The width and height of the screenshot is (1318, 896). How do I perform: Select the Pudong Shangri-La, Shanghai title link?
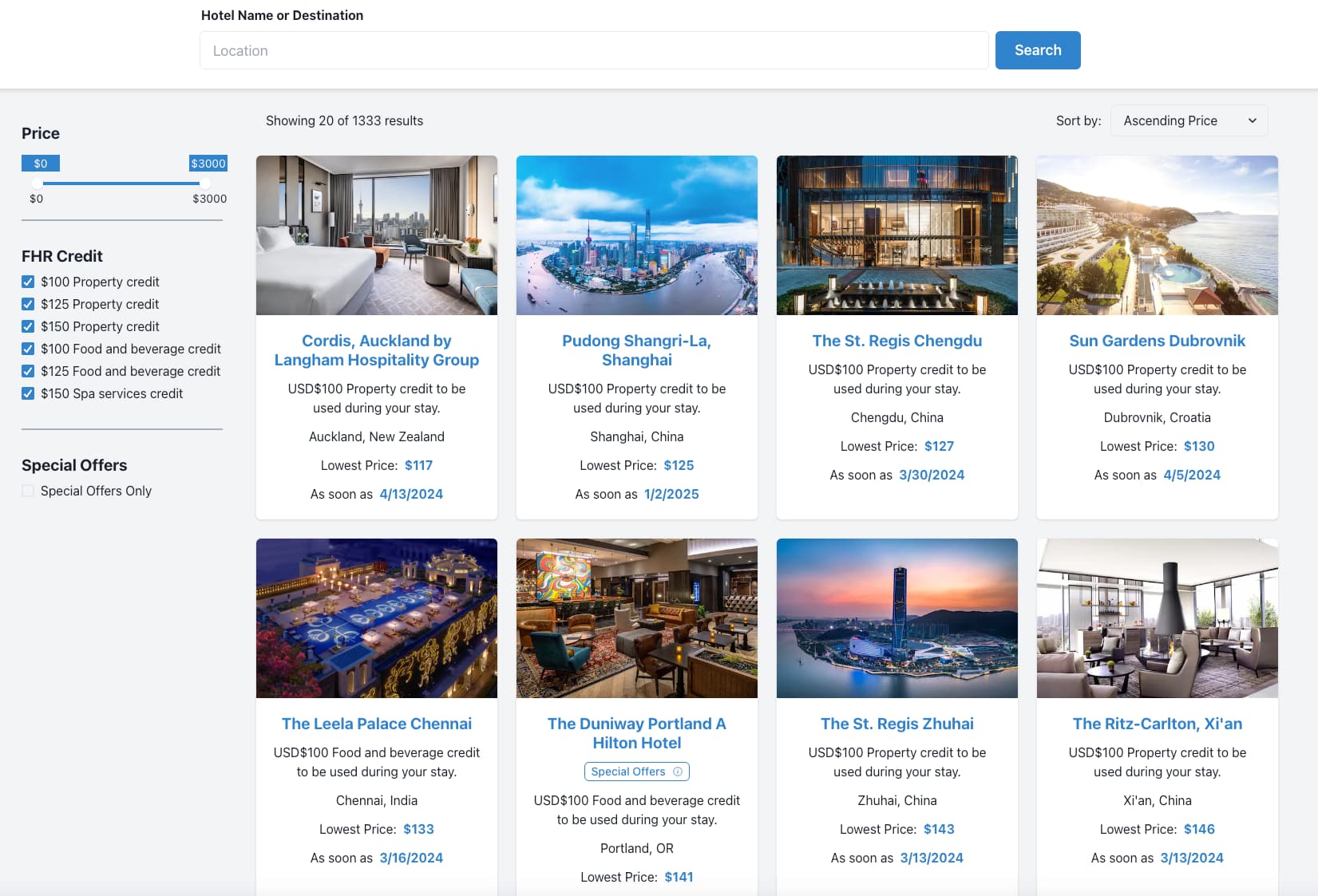(636, 350)
